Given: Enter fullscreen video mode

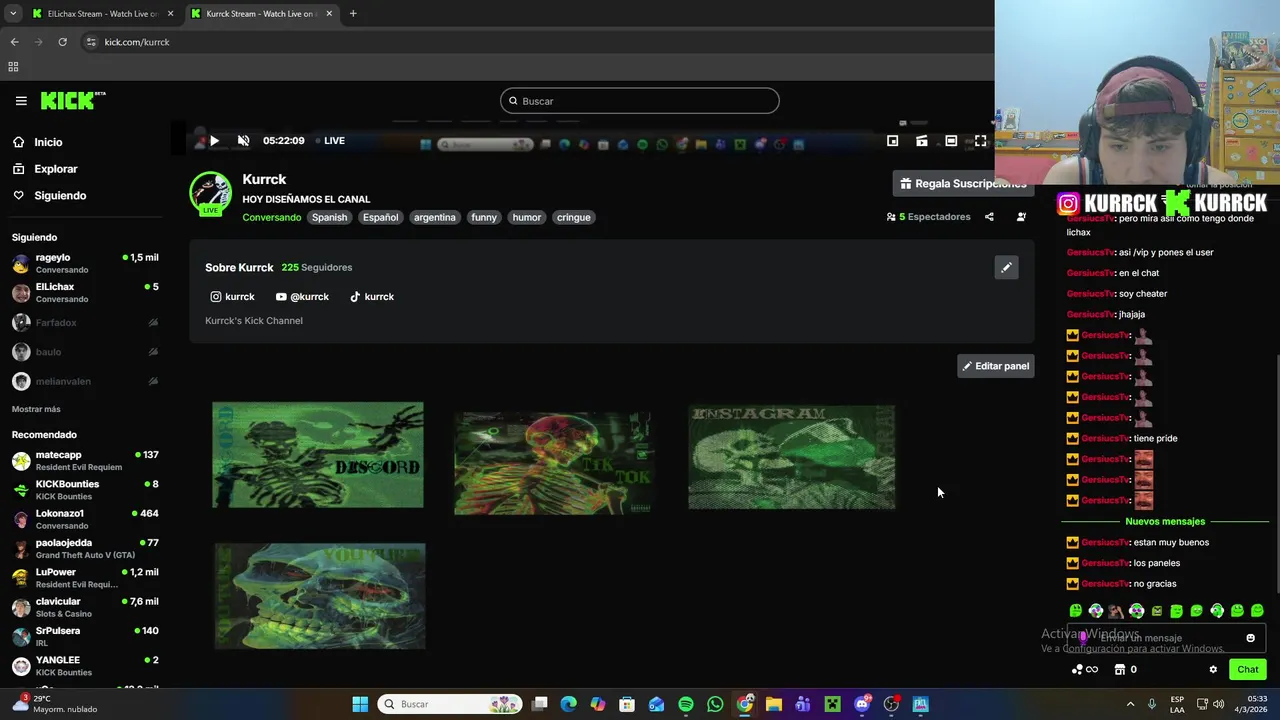Looking at the screenshot, I should (x=980, y=141).
